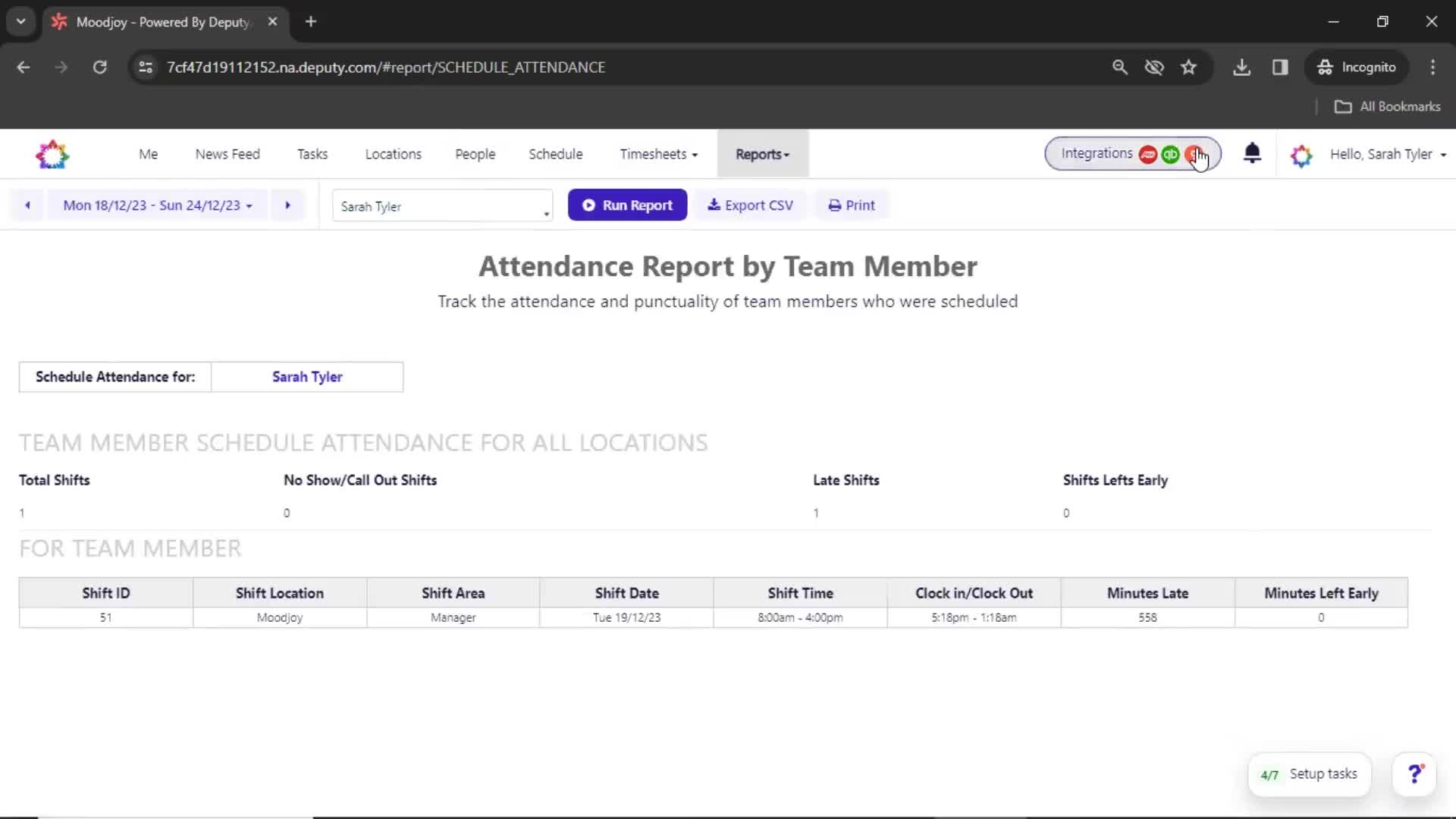This screenshot has width=1456, height=819.
Task: Navigate to previous week arrow
Action: [x=28, y=205]
